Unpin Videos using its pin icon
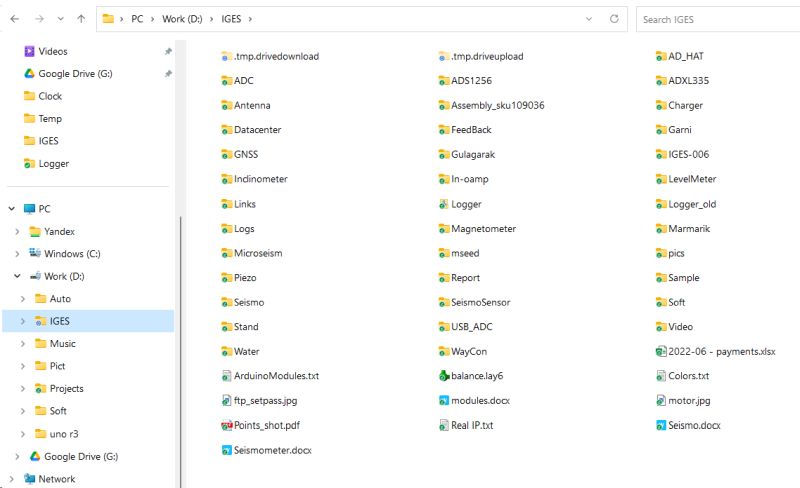The width and height of the screenshot is (800, 488). click(x=168, y=51)
